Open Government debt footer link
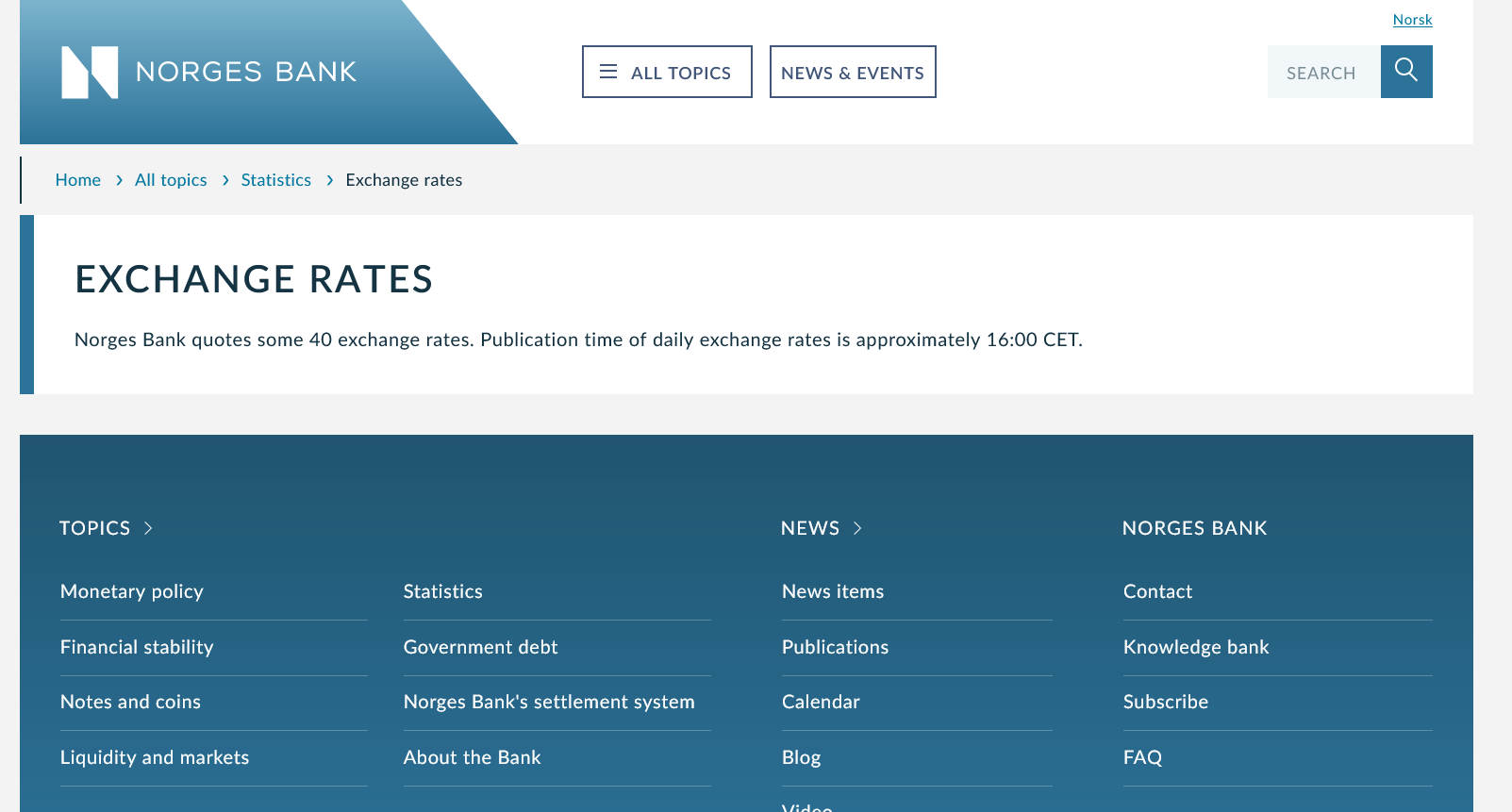This screenshot has height=812, width=1512. [x=480, y=647]
